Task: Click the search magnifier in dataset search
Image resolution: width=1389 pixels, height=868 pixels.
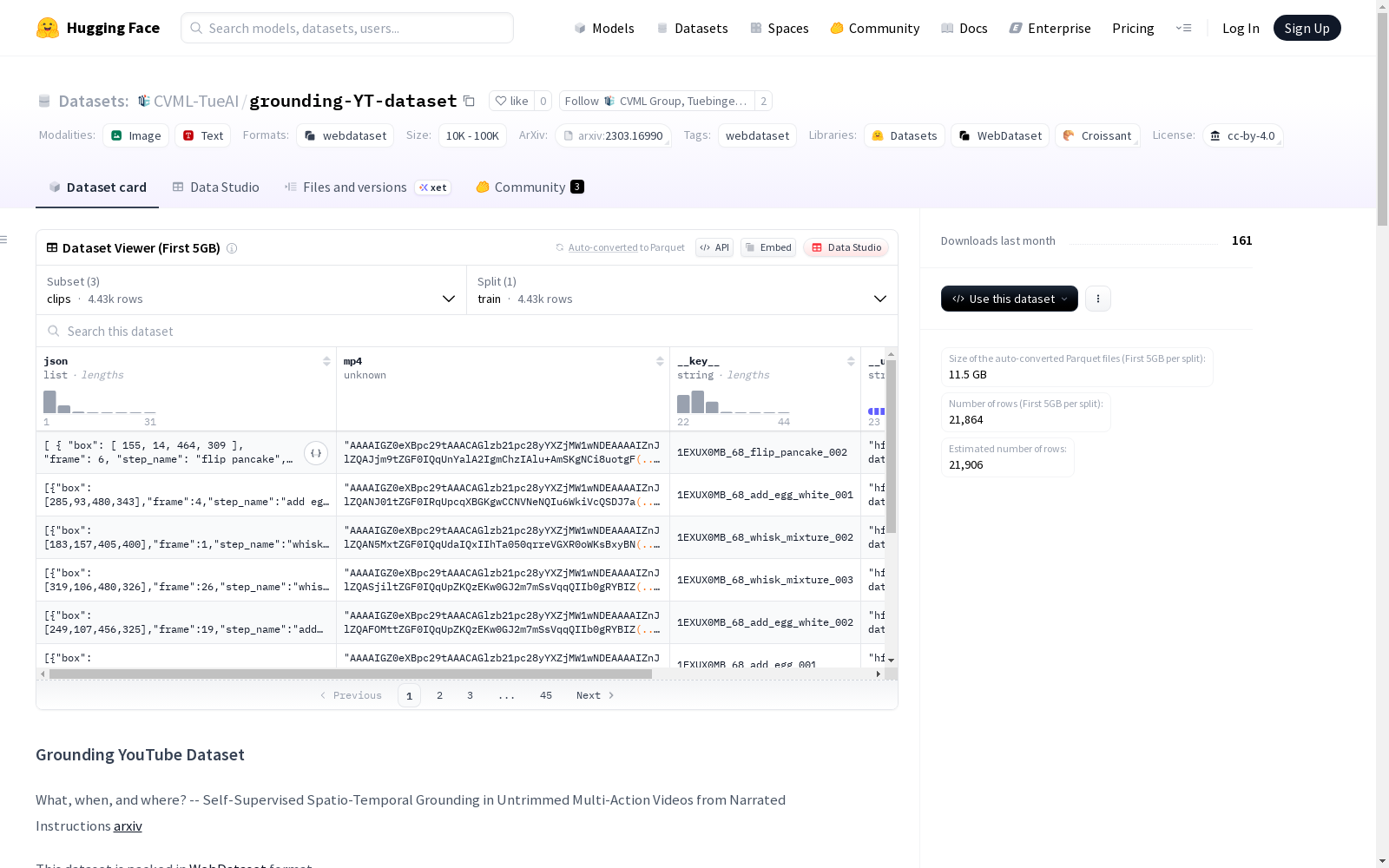Action: 54,331
